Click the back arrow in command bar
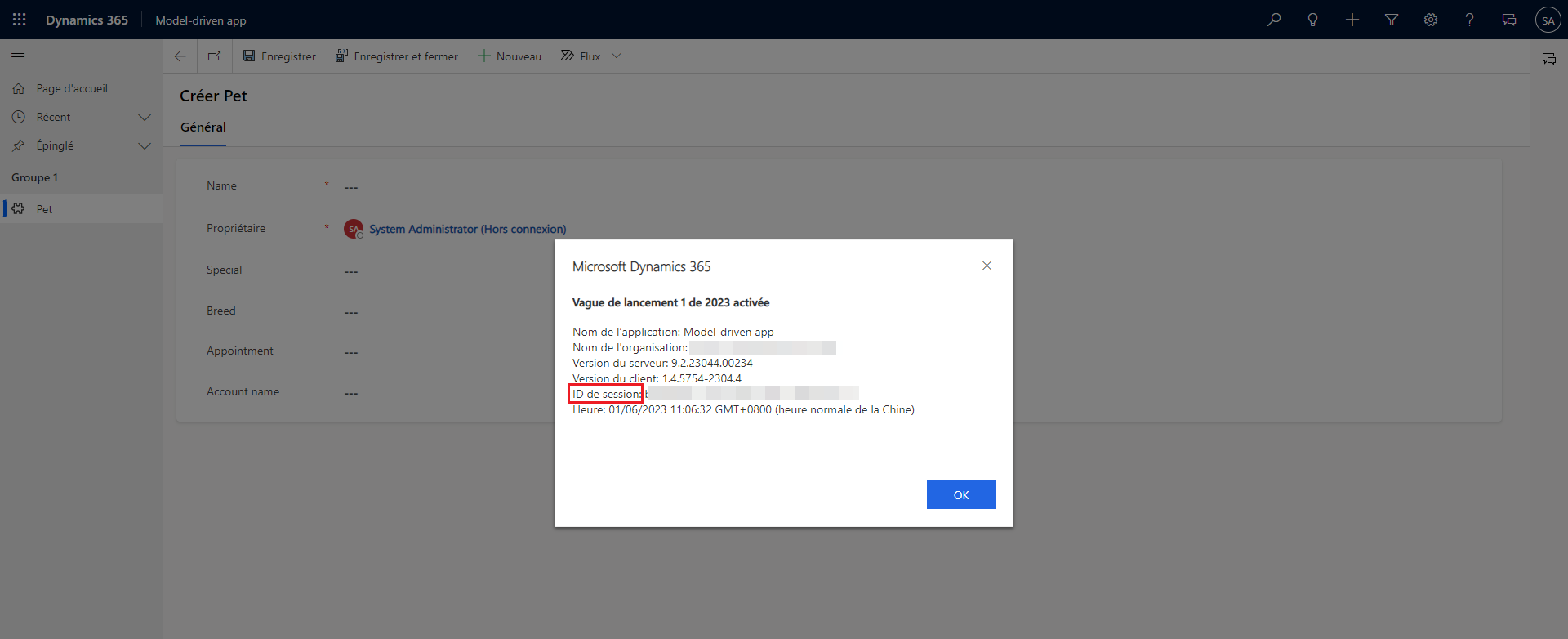Screen dimensions: 1568x639 click(180, 56)
